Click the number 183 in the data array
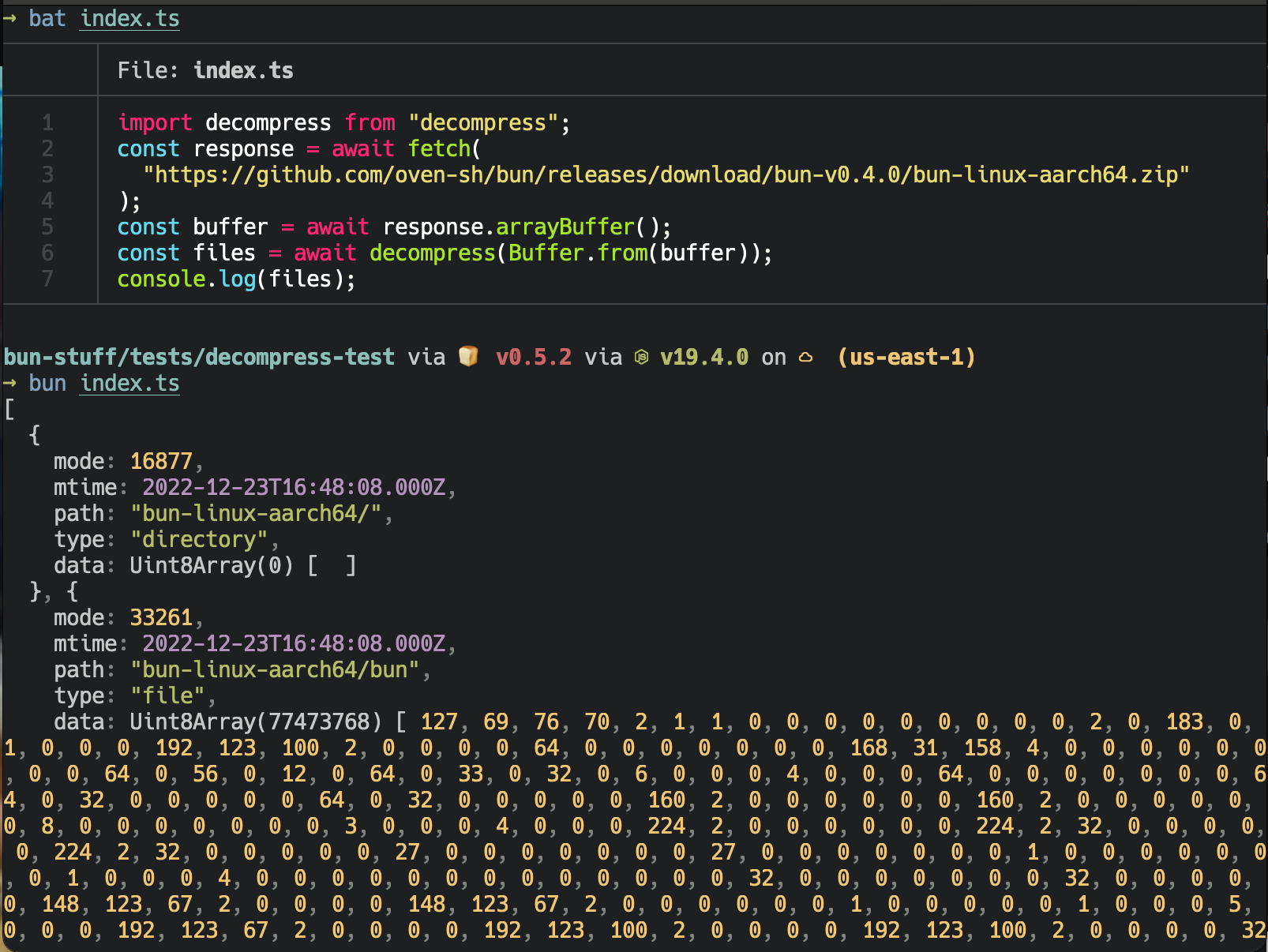Viewport: 1268px width, 952px height. click(1184, 721)
